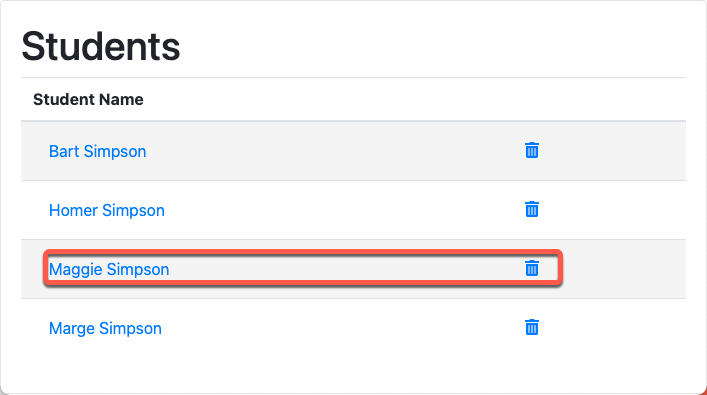Remove Maggie Simpson via the trash icon
This screenshot has width=707, height=395.
[x=532, y=268]
